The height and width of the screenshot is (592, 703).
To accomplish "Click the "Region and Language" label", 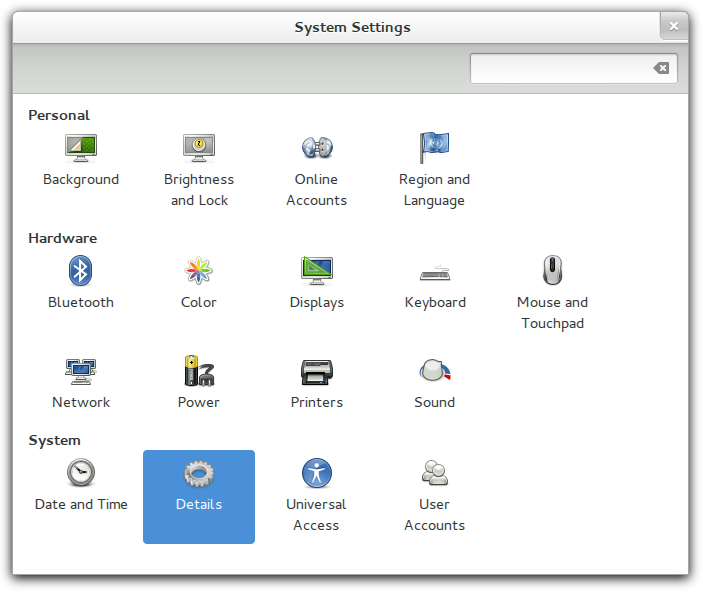I will (x=434, y=190).
